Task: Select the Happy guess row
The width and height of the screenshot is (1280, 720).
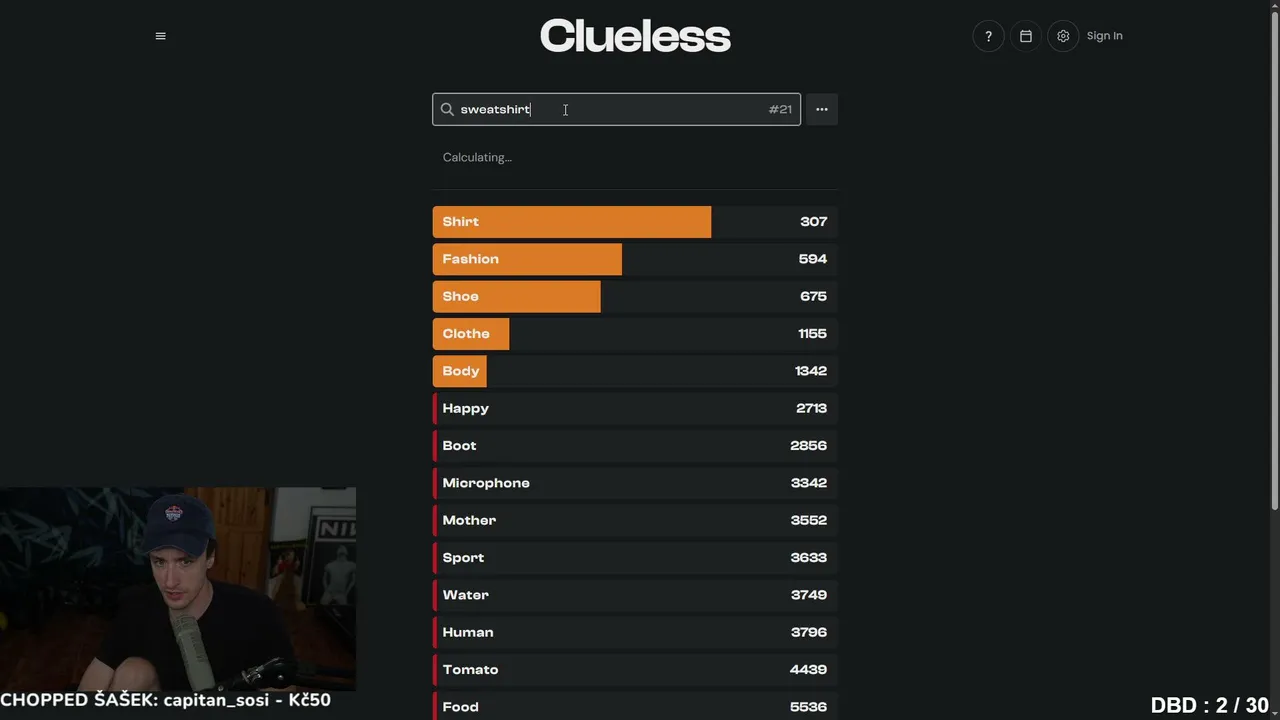Action: click(x=635, y=408)
